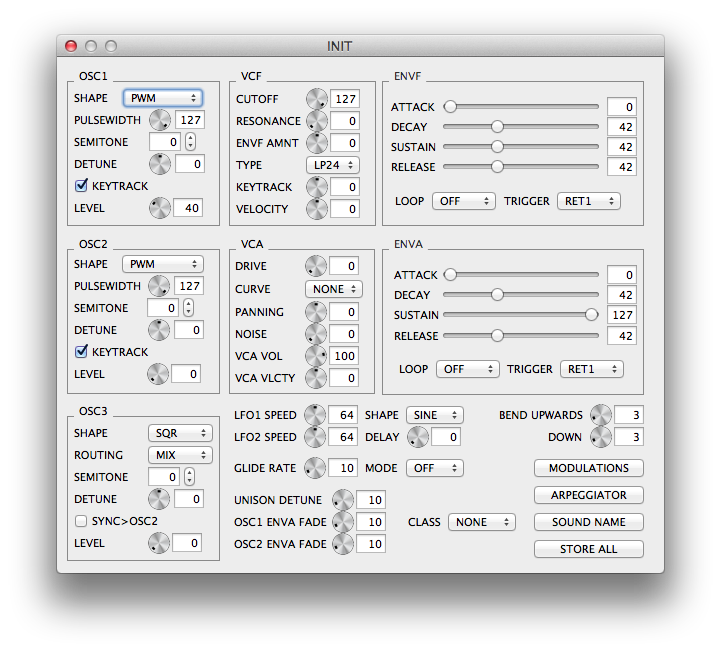Open the VCF TYPE LP24 dropdown
721x652 pixels.
pos(333,165)
